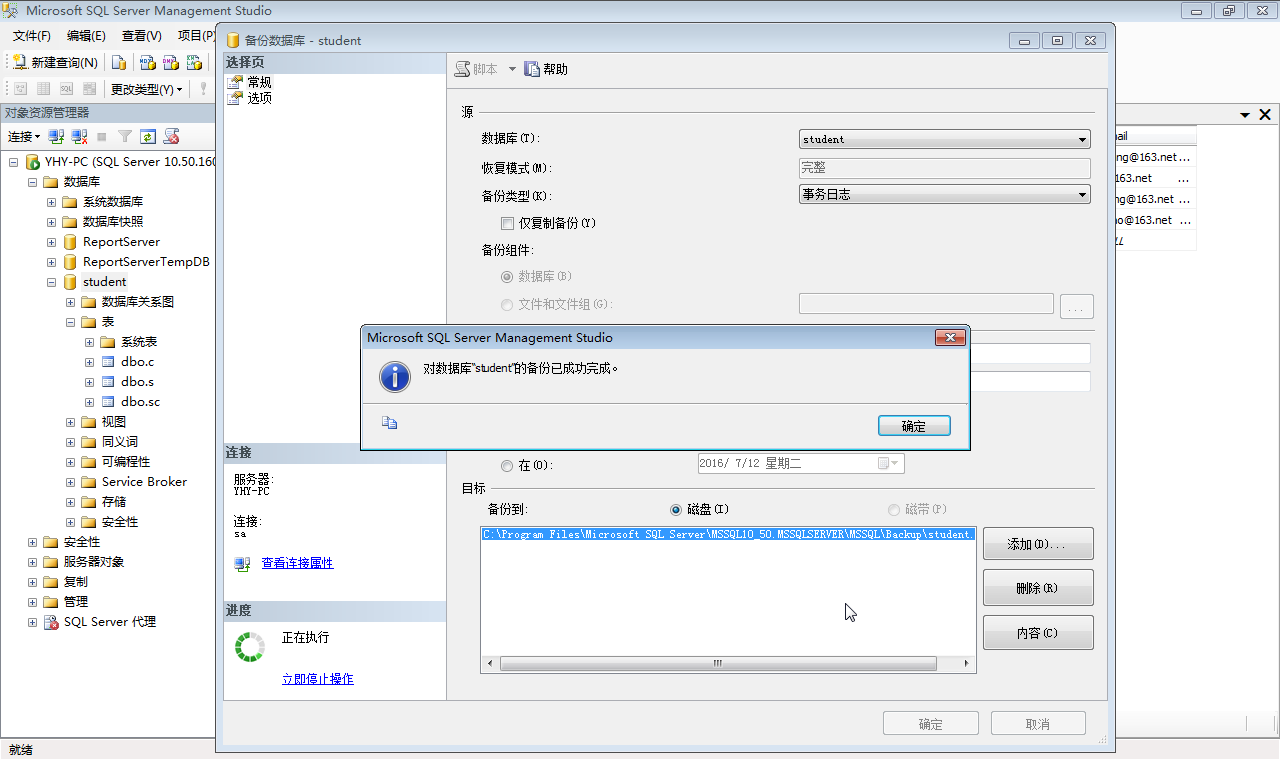
Task: Select the 文件和文件组(G) radio button
Action: (507, 304)
